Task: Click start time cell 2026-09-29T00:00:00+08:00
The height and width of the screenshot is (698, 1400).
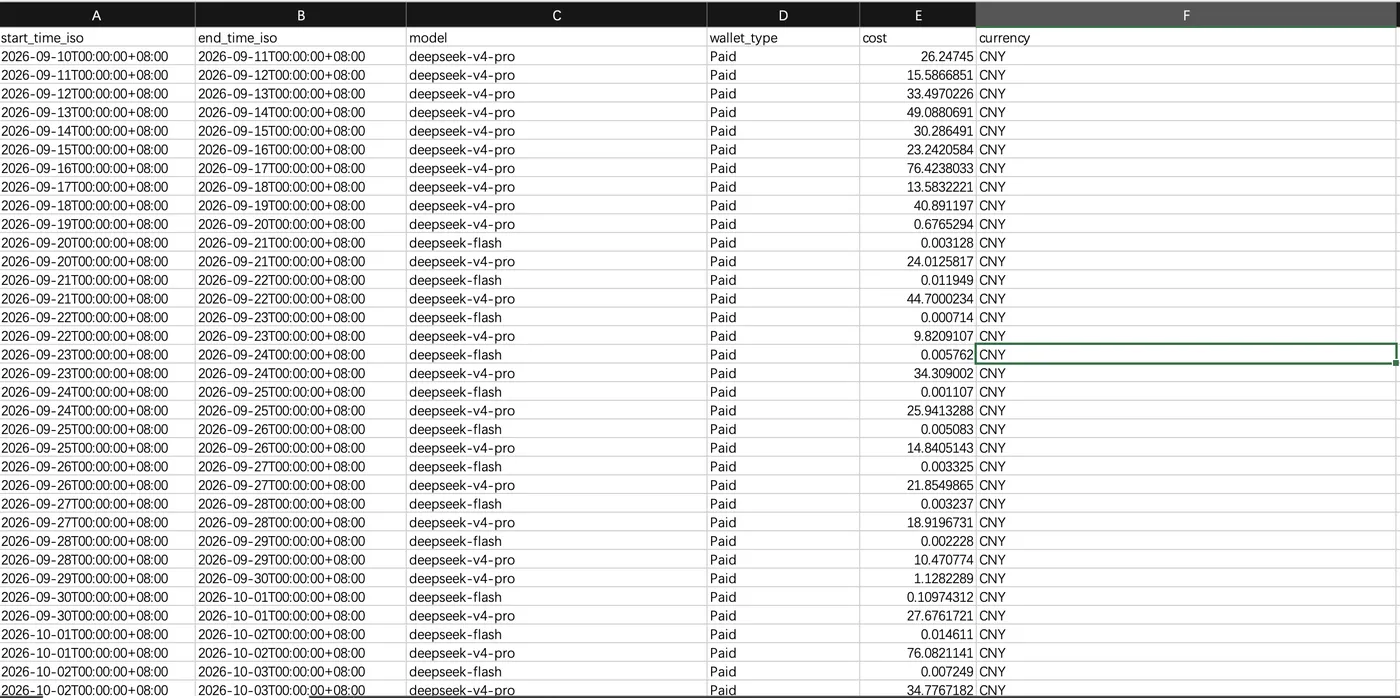Action: 97,579
